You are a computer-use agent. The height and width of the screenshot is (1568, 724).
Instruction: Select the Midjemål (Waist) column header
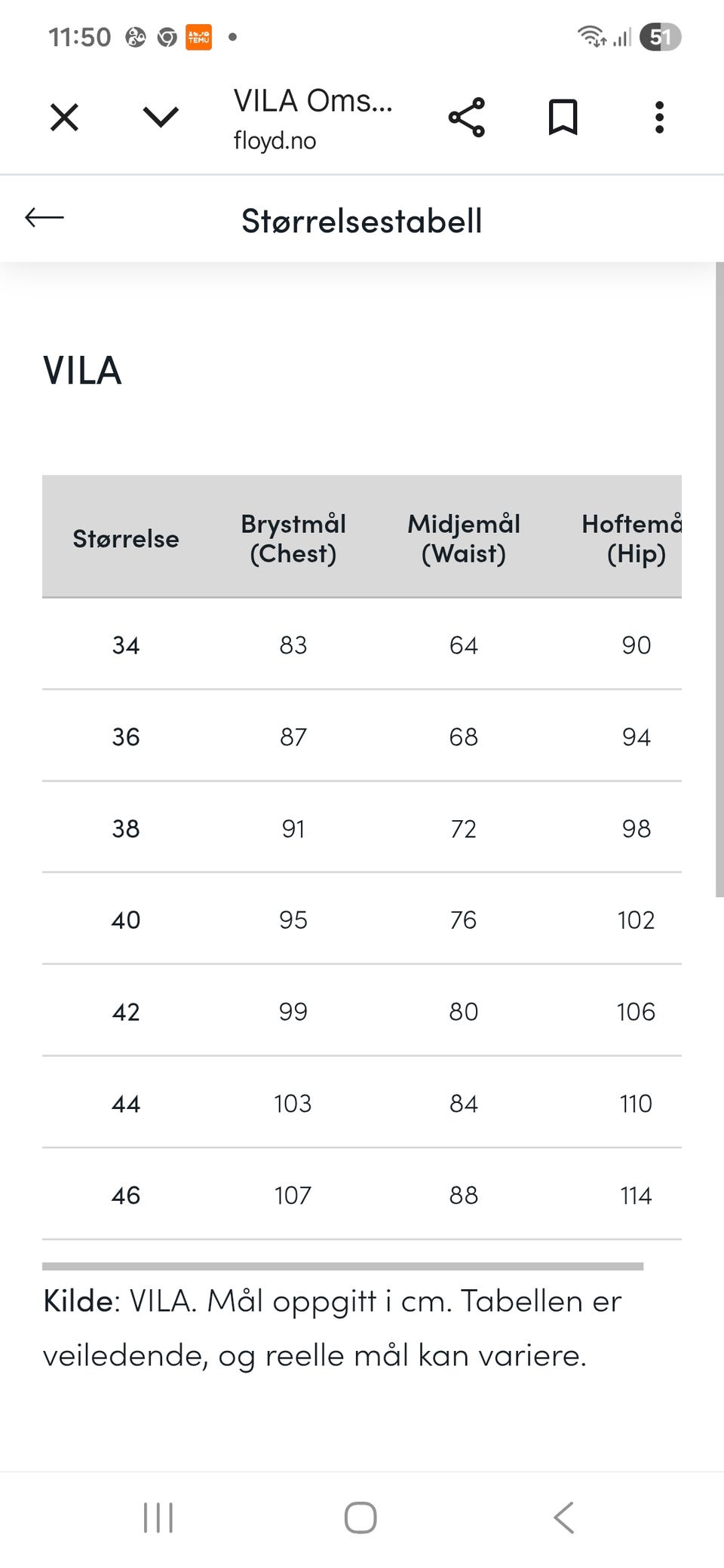(x=464, y=538)
